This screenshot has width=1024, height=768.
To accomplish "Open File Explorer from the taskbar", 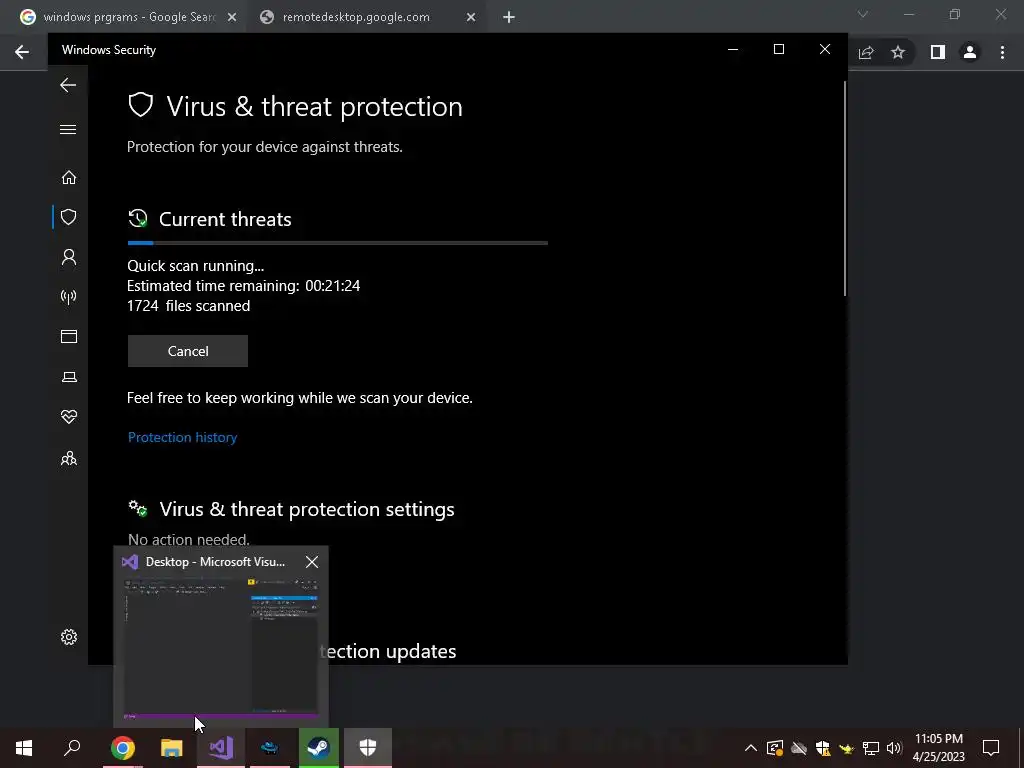I will coord(172,748).
